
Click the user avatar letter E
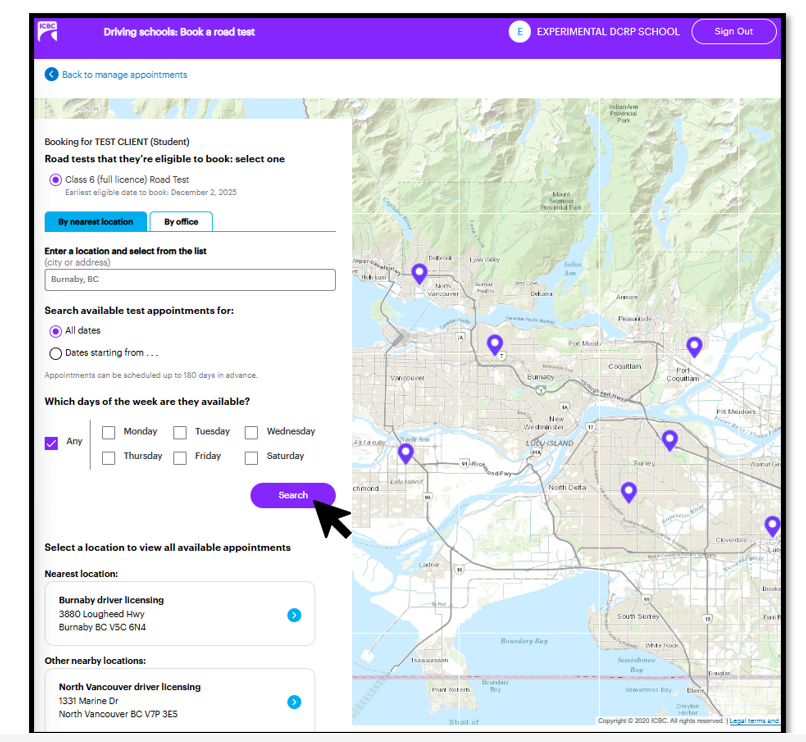519,32
